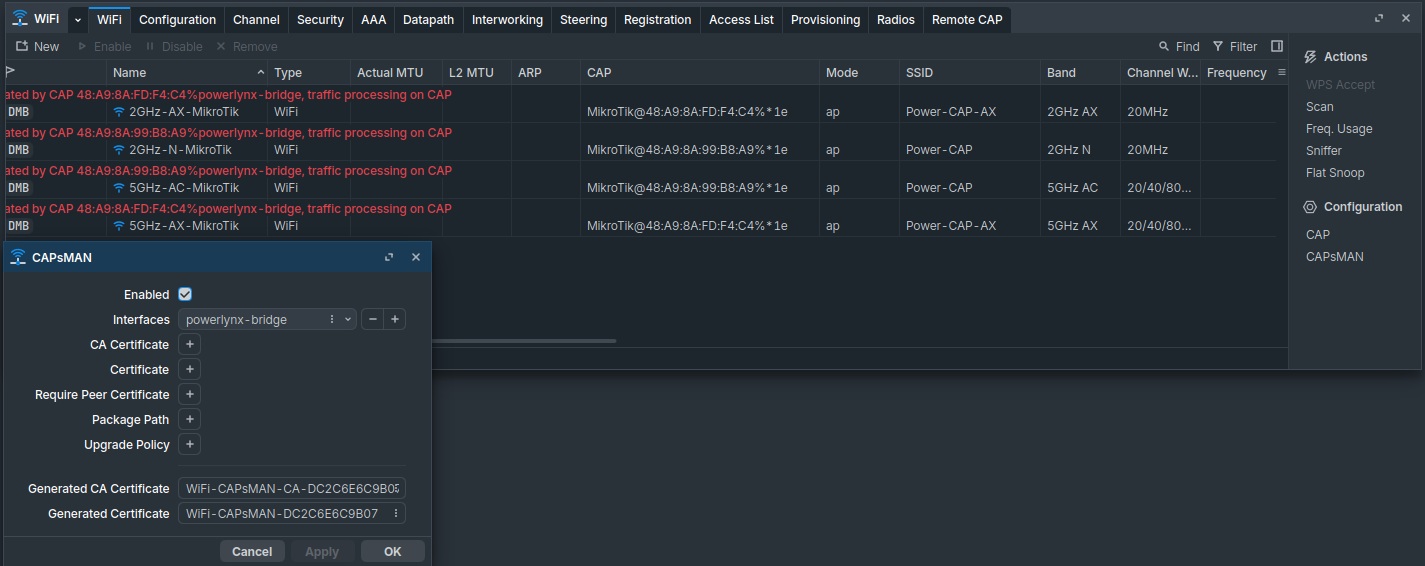The height and width of the screenshot is (566, 1425).
Task: Switch to the Provisioning tab
Action: click(825, 20)
